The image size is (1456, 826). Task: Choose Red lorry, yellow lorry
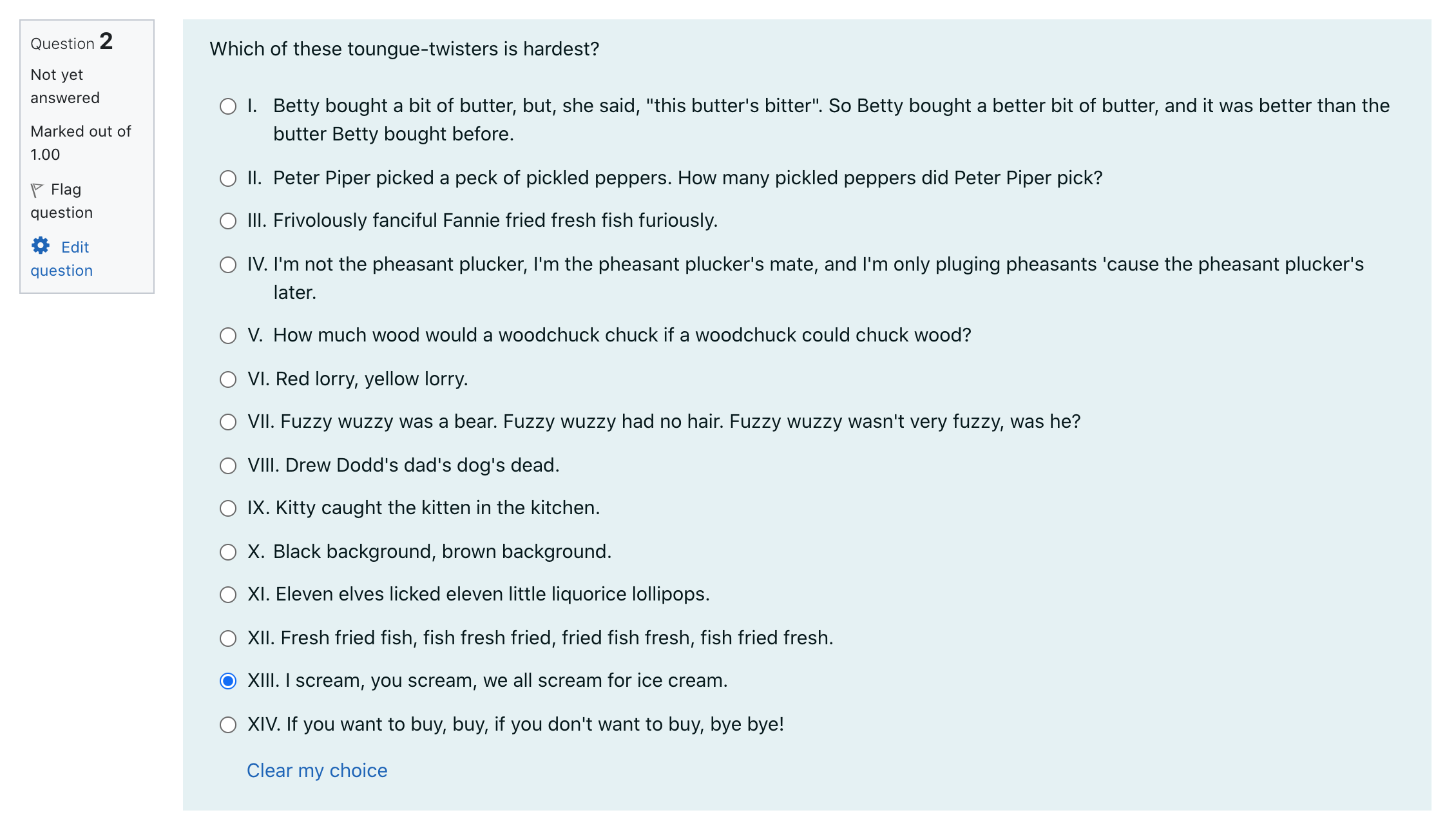pos(228,379)
